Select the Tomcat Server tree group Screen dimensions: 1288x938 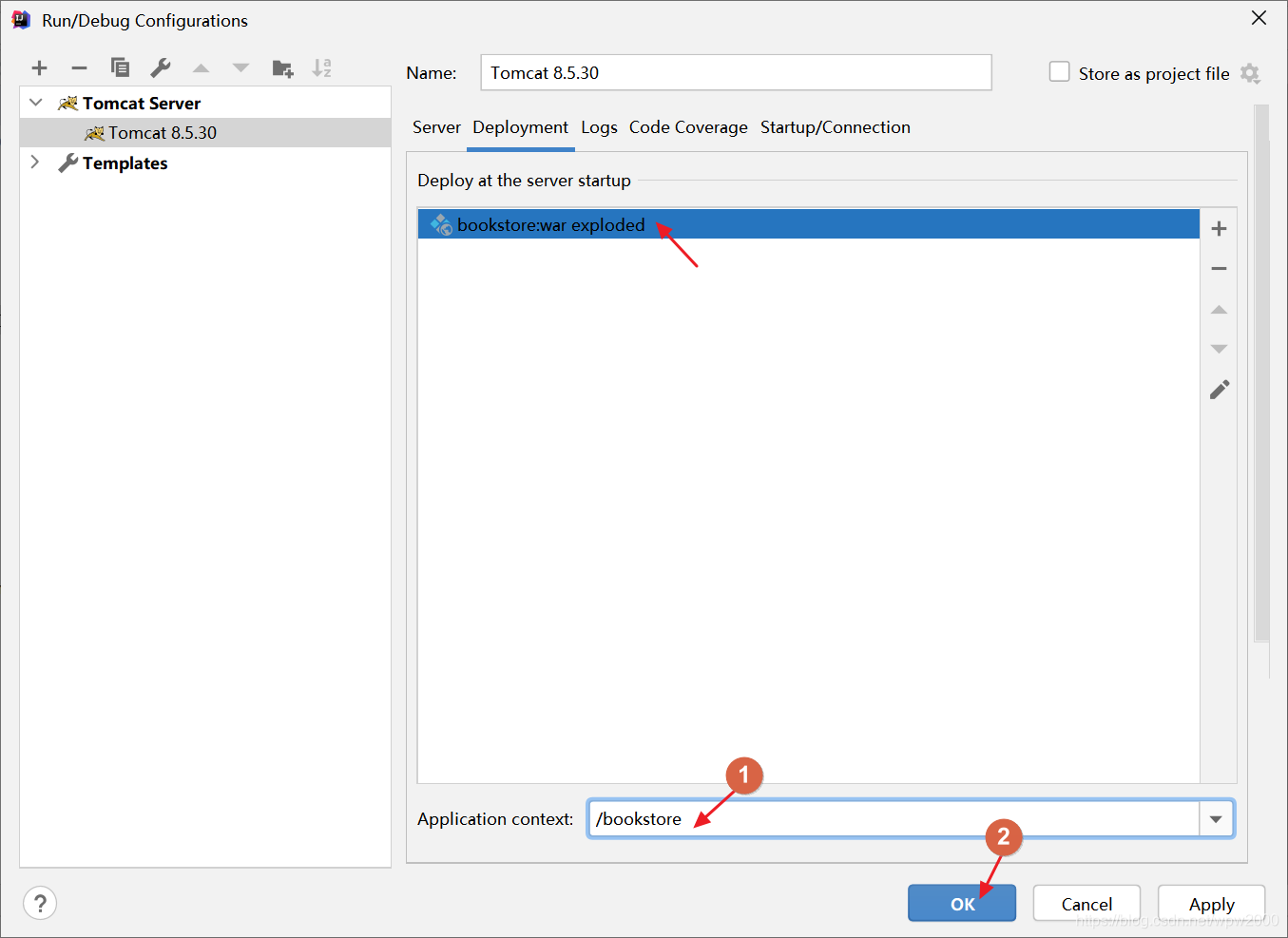pyautogui.click(x=205, y=103)
